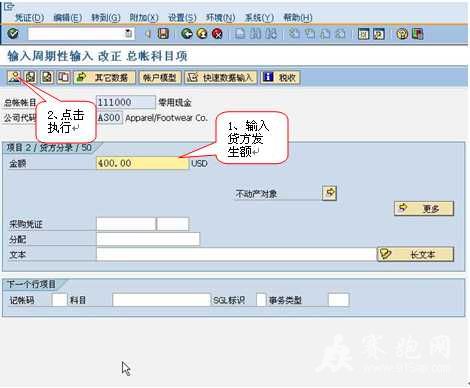The image size is (470, 388).
Task: Click inside the transaction command field
Action: click(76, 34)
